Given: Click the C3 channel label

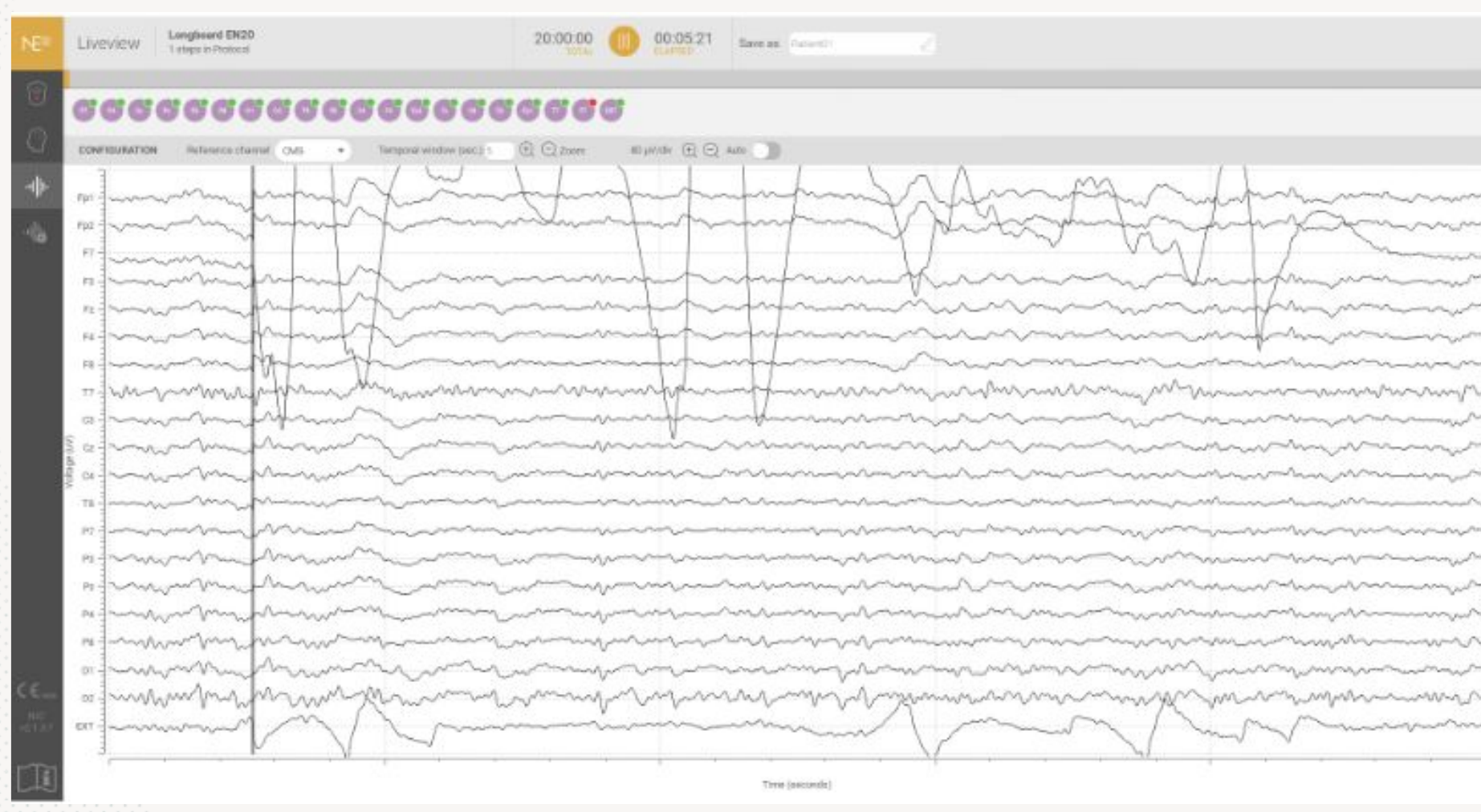Looking at the screenshot, I should (88, 420).
